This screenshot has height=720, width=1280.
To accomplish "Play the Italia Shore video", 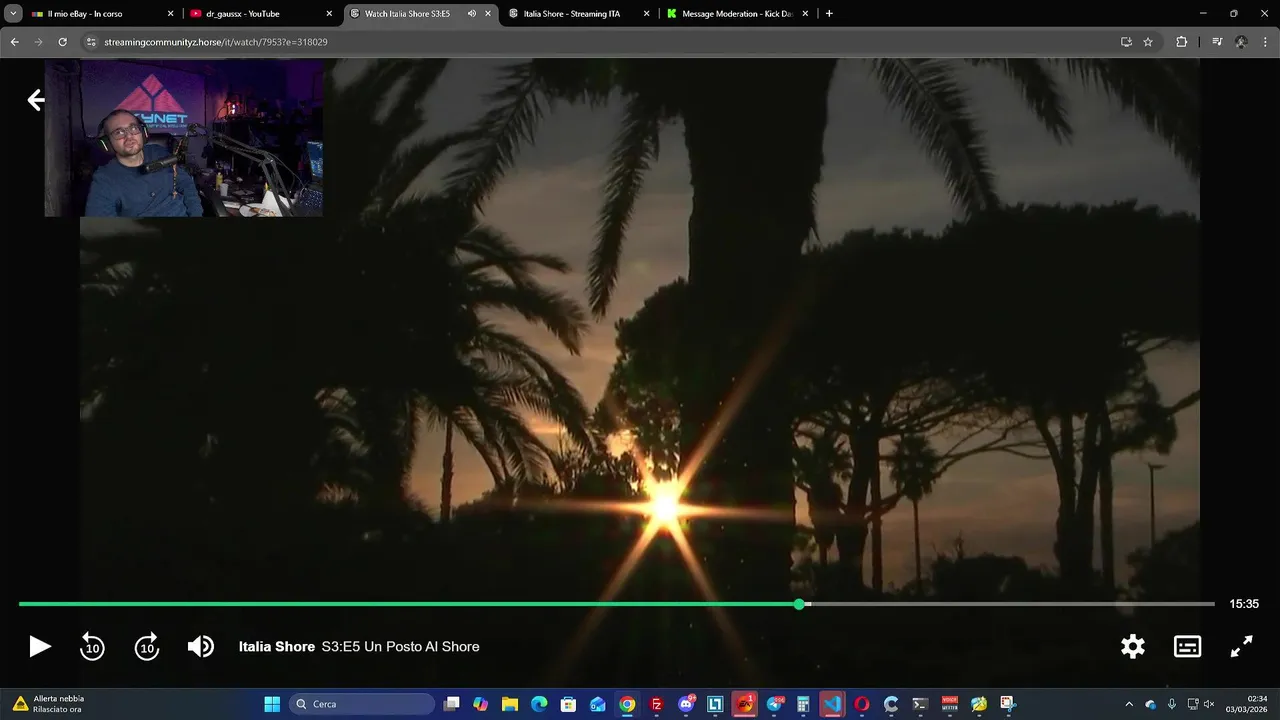I will [x=39, y=647].
